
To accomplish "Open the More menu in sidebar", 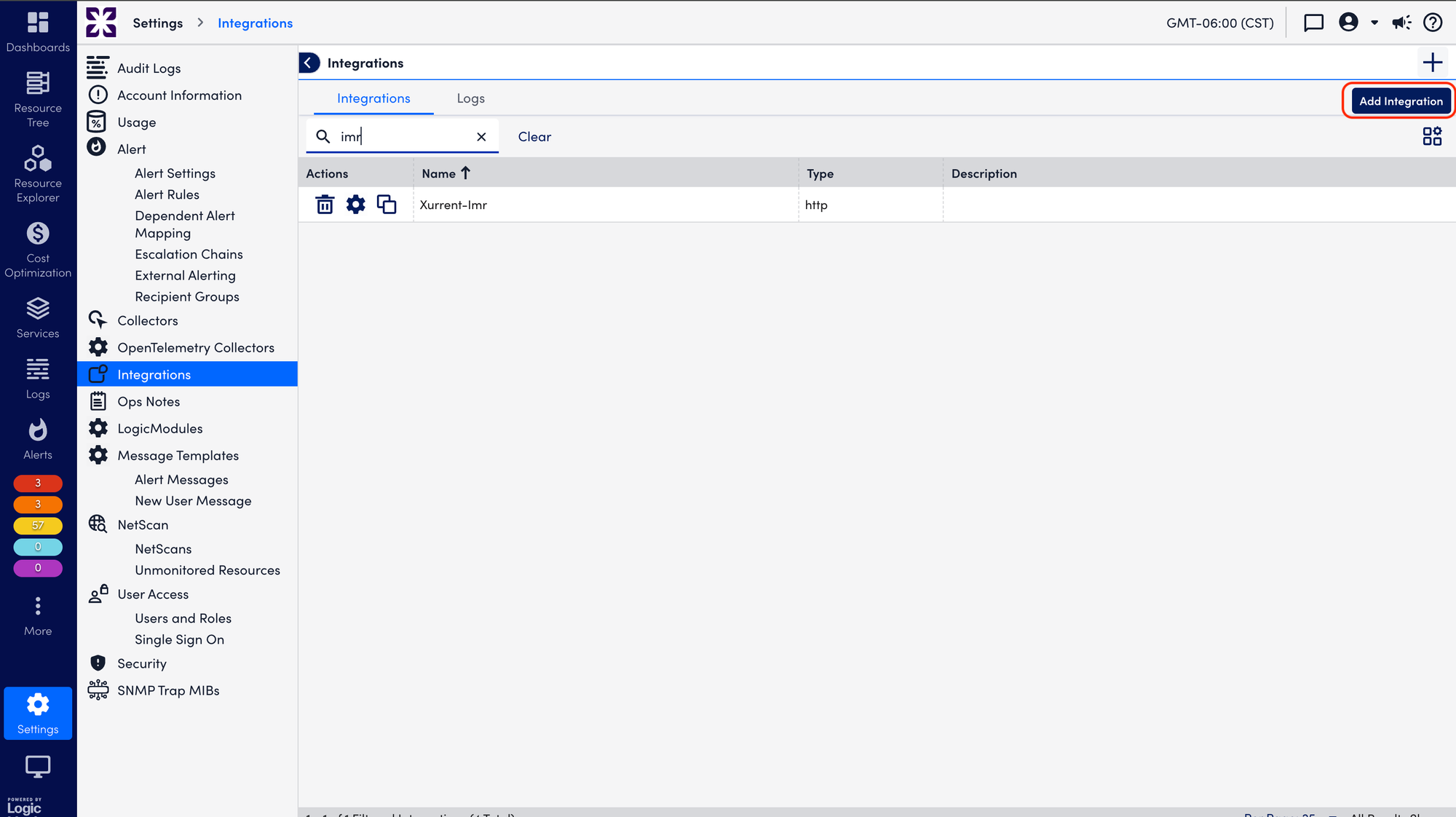I will [38, 615].
